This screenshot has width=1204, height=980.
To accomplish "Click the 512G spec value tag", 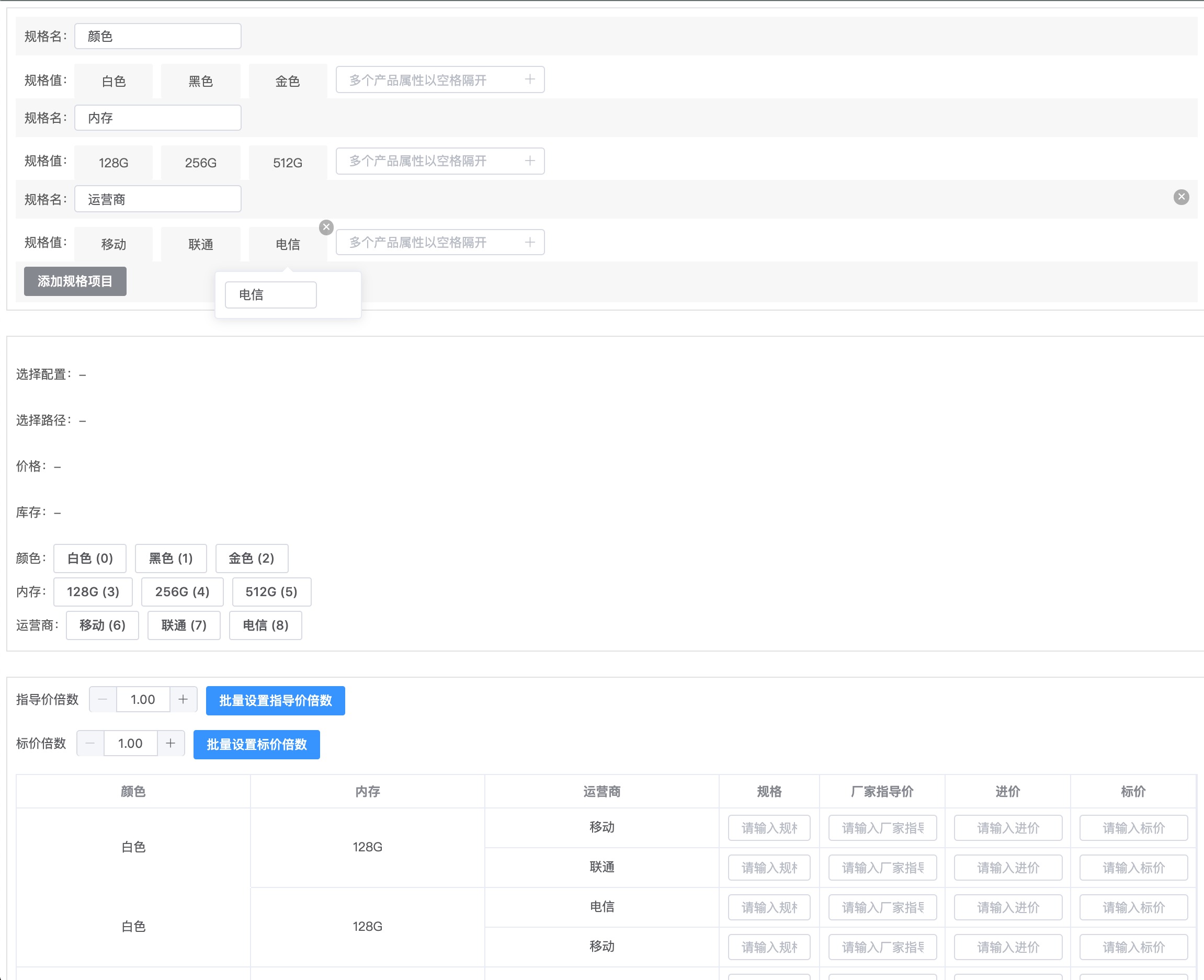I will [288, 163].
